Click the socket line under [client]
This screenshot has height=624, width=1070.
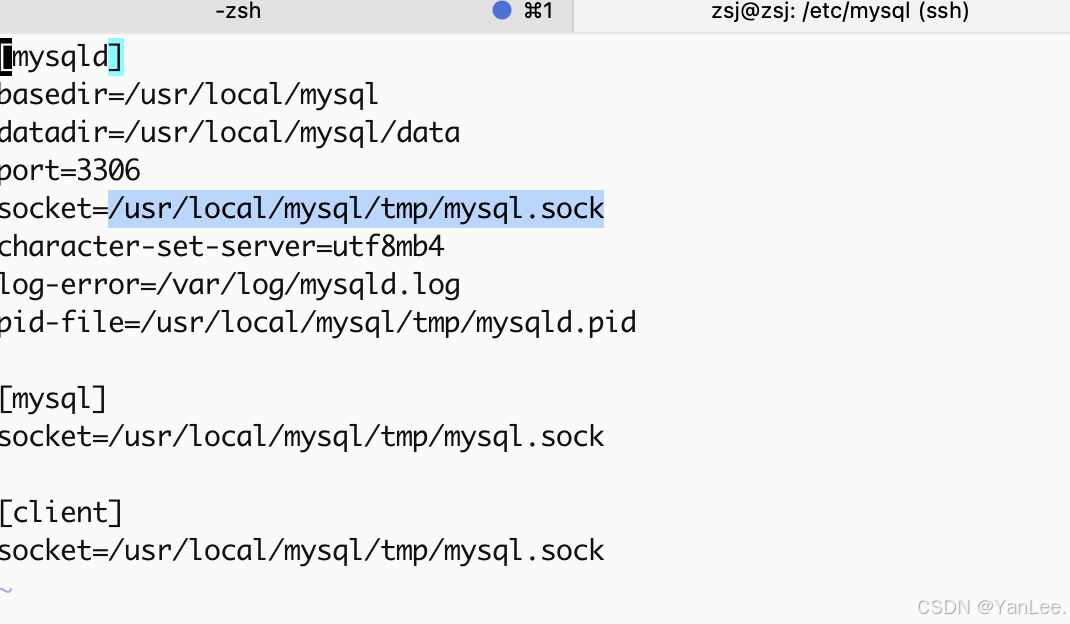(x=301, y=550)
